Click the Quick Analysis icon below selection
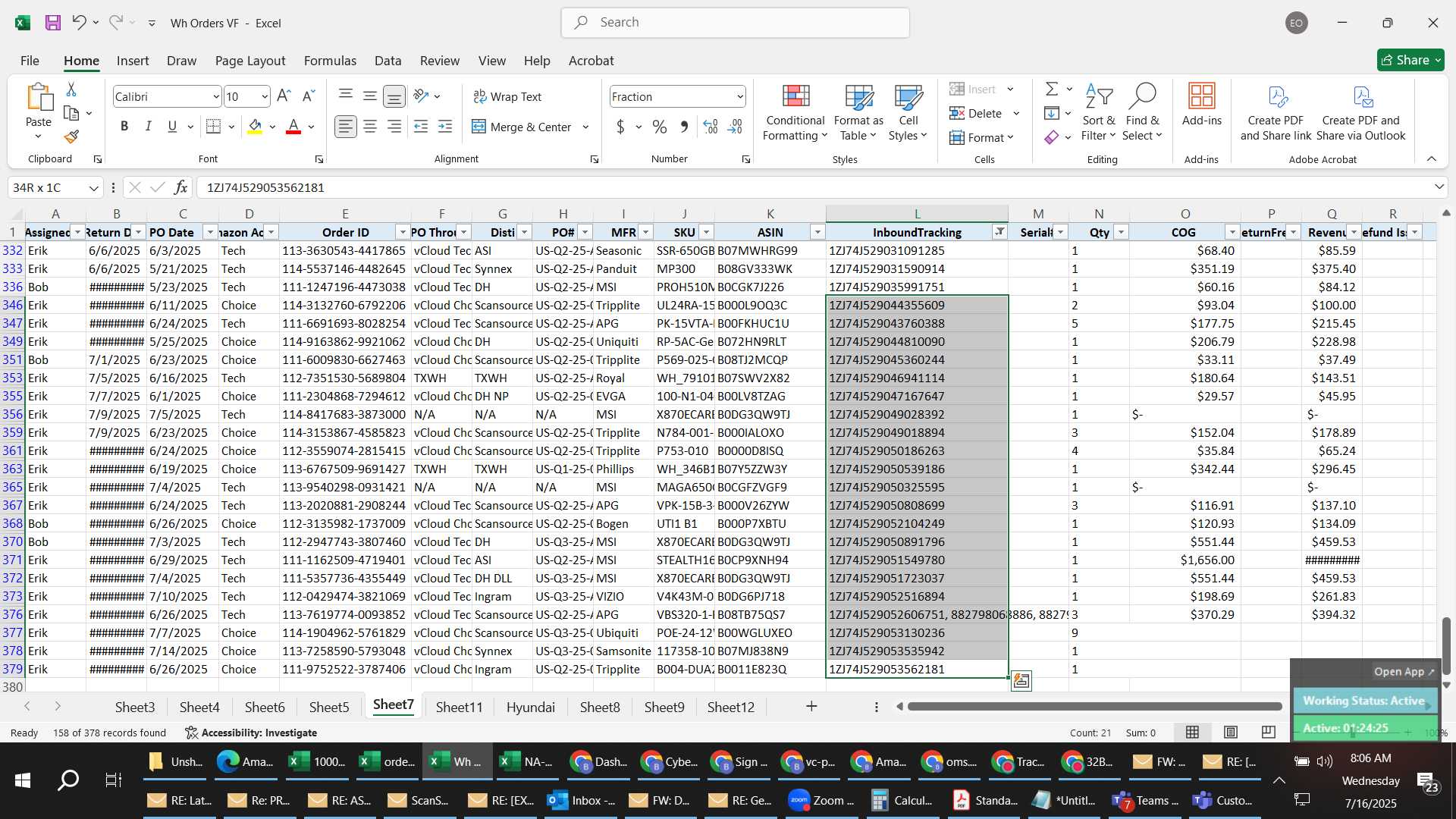The height and width of the screenshot is (819, 1456). (x=1021, y=681)
